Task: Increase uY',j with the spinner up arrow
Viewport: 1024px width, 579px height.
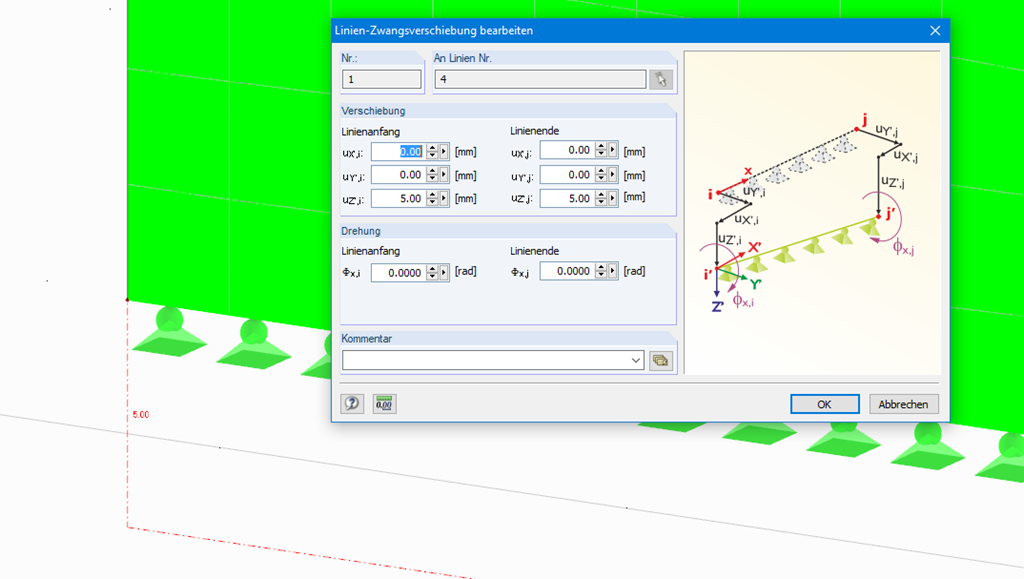Action: pos(601,171)
